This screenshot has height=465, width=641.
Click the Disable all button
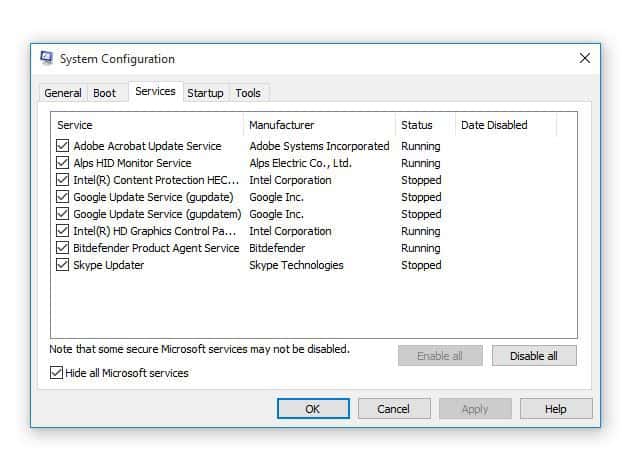coord(534,356)
